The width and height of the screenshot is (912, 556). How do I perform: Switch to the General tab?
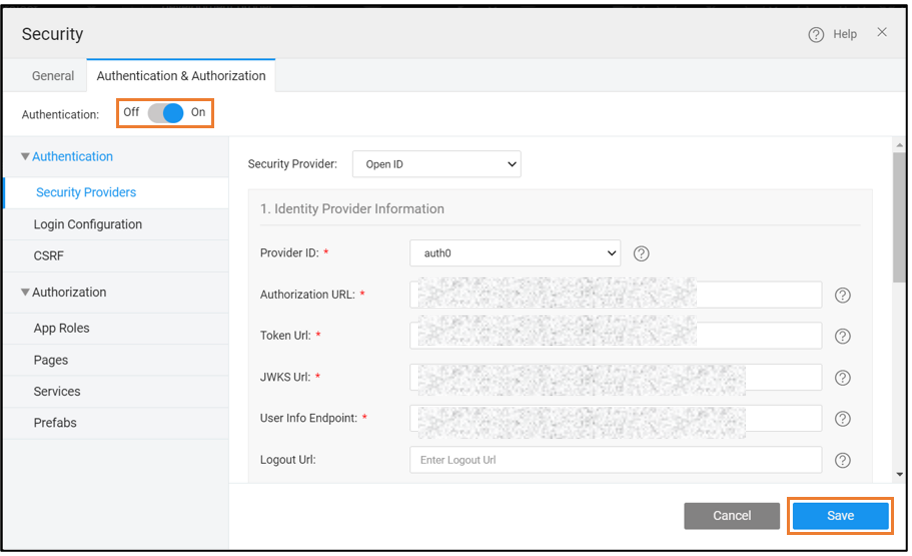pos(53,76)
